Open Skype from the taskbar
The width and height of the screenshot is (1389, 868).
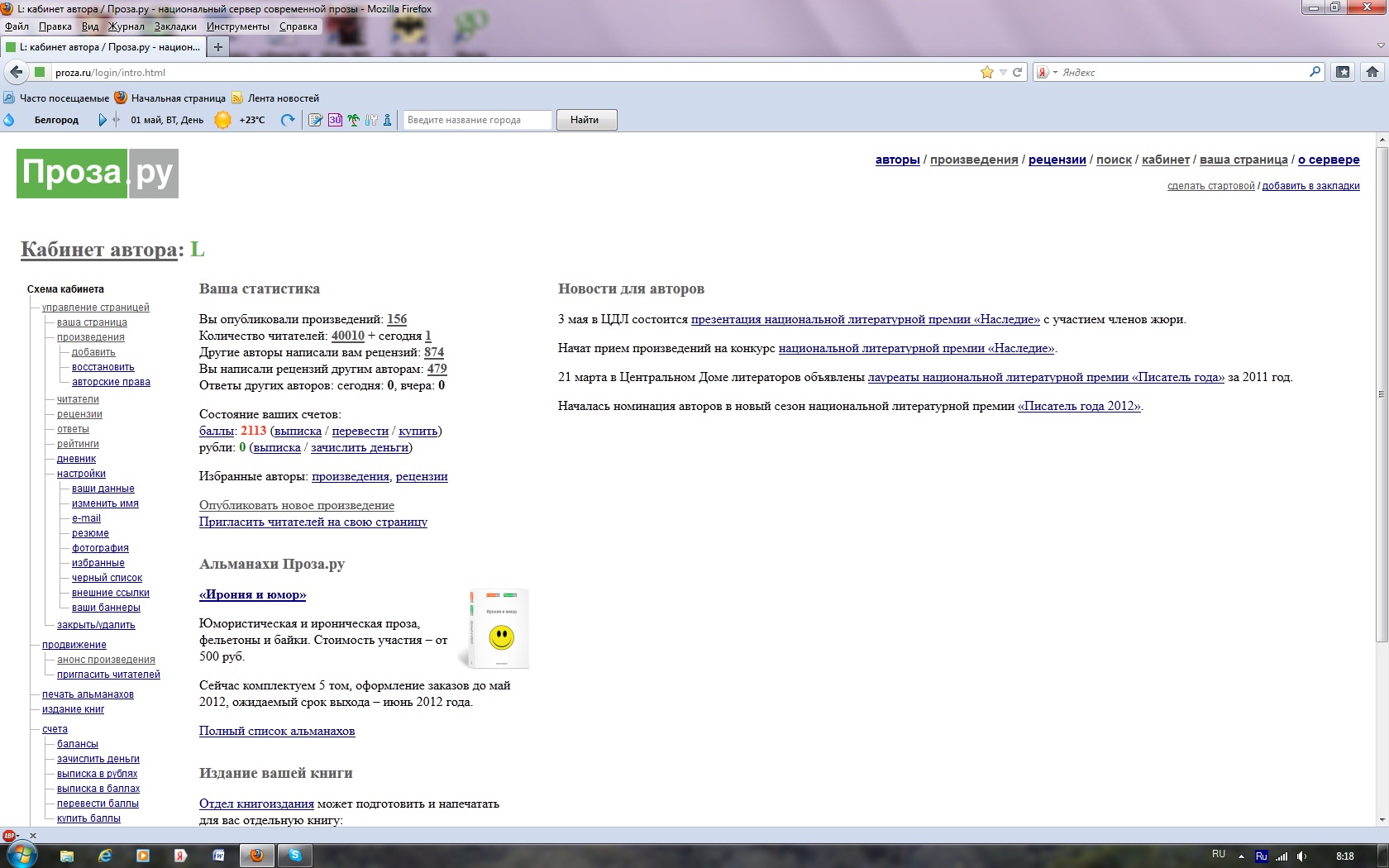(x=295, y=856)
